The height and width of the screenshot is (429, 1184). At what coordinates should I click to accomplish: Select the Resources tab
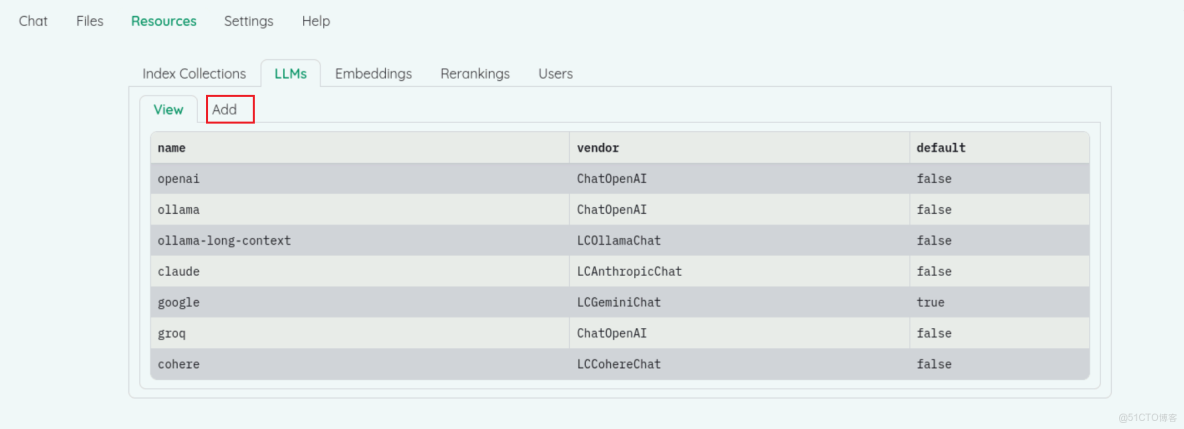pos(164,21)
